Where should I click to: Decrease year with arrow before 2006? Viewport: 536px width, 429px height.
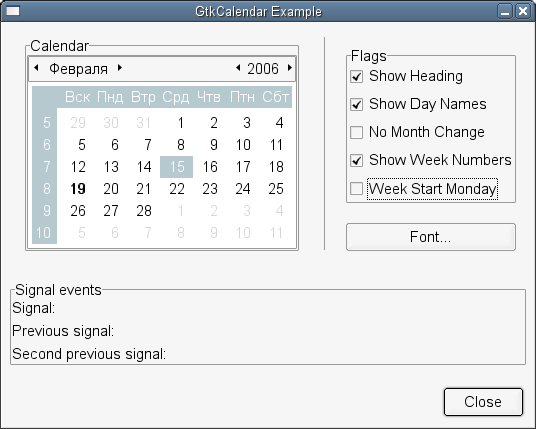238,68
